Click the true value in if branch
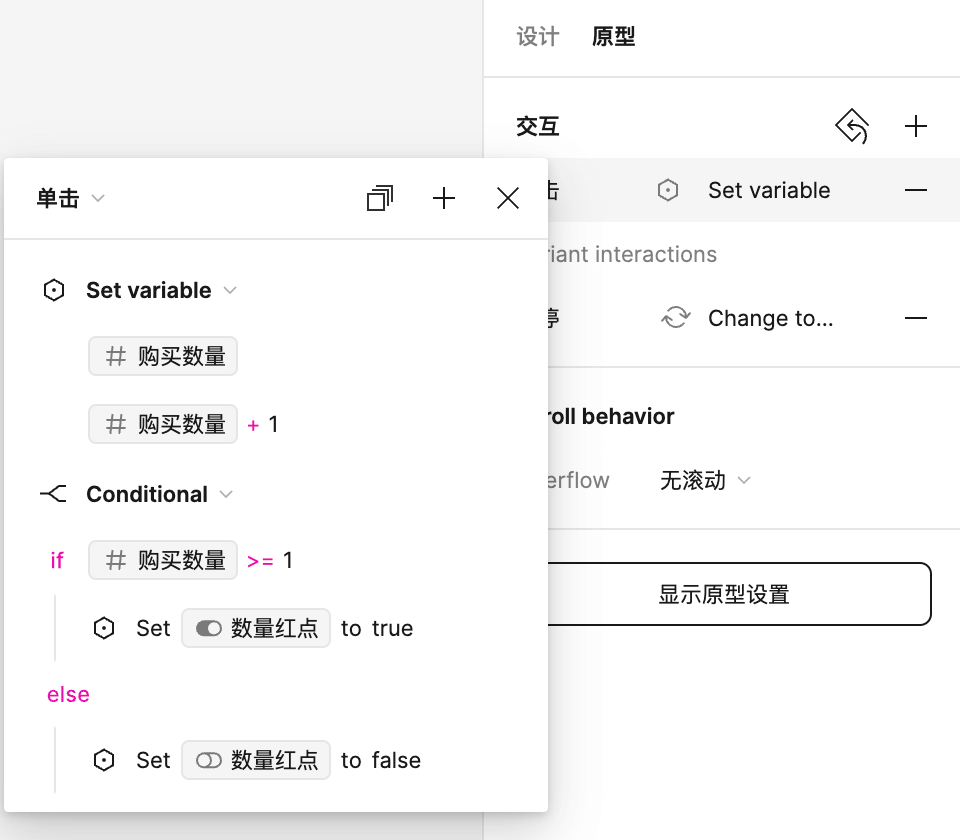This screenshot has height=840, width=960. [392, 628]
